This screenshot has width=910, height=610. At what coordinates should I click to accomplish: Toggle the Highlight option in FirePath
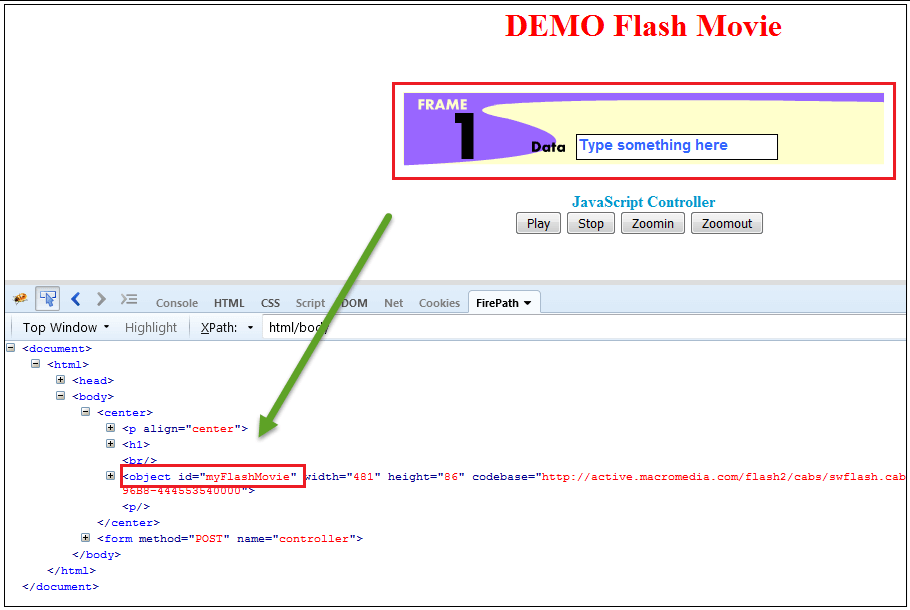(x=151, y=327)
